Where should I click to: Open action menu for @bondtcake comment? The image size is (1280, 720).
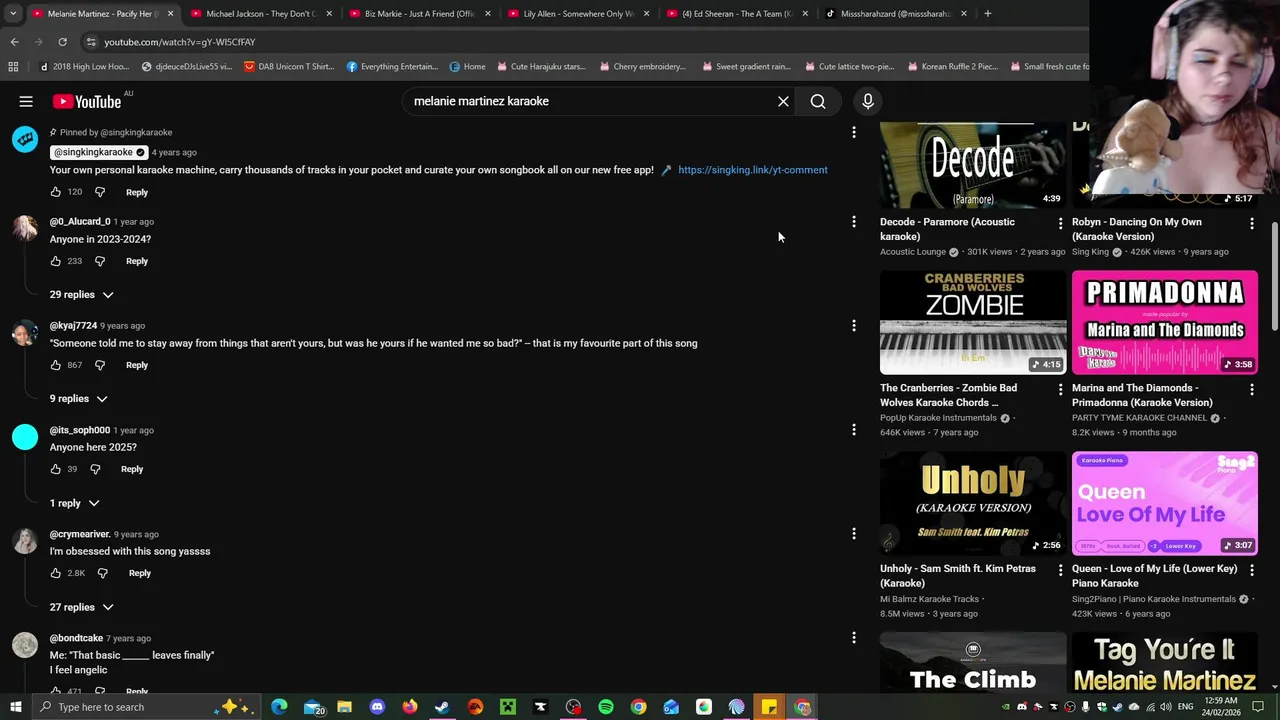(854, 638)
